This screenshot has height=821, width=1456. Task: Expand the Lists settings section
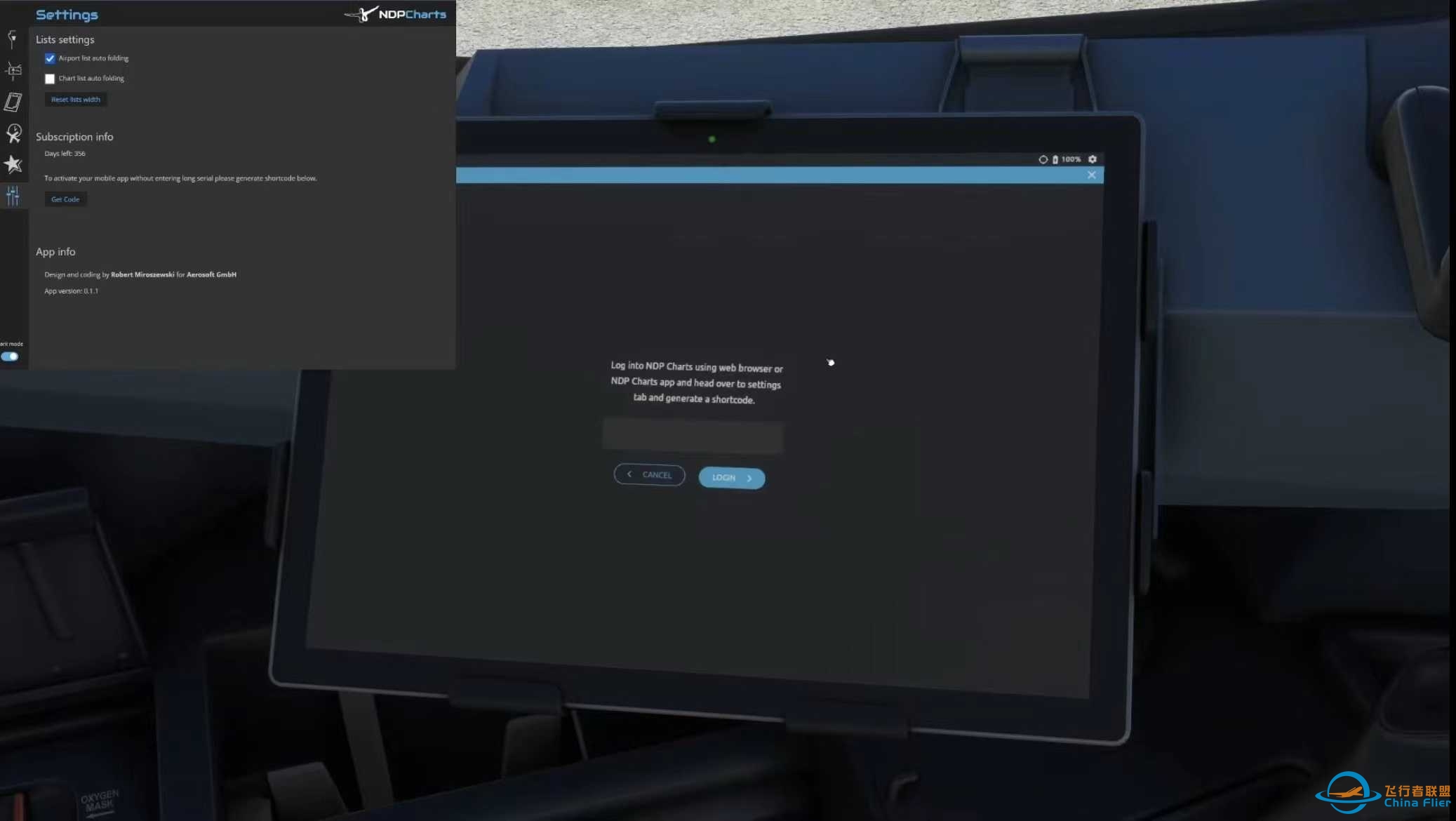(x=65, y=39)
